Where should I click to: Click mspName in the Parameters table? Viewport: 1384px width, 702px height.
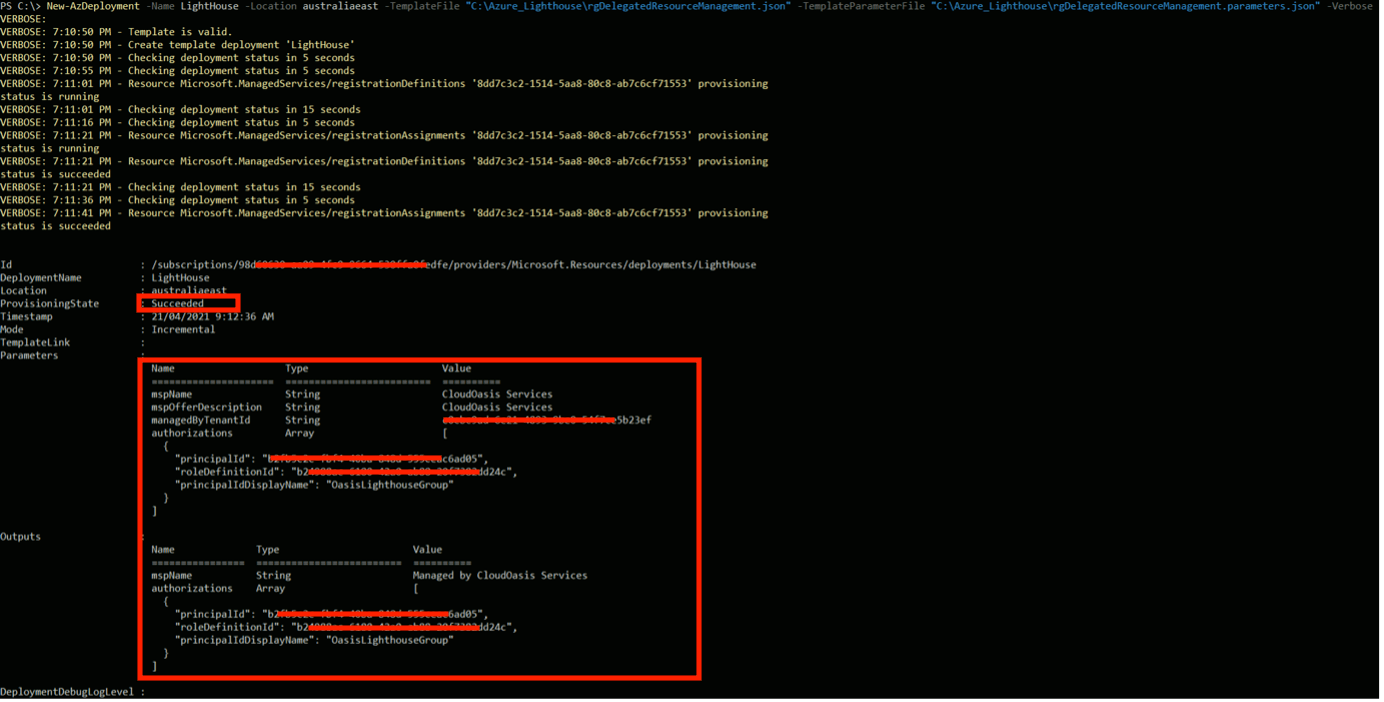pyautogui.click(x=172, y=395)
